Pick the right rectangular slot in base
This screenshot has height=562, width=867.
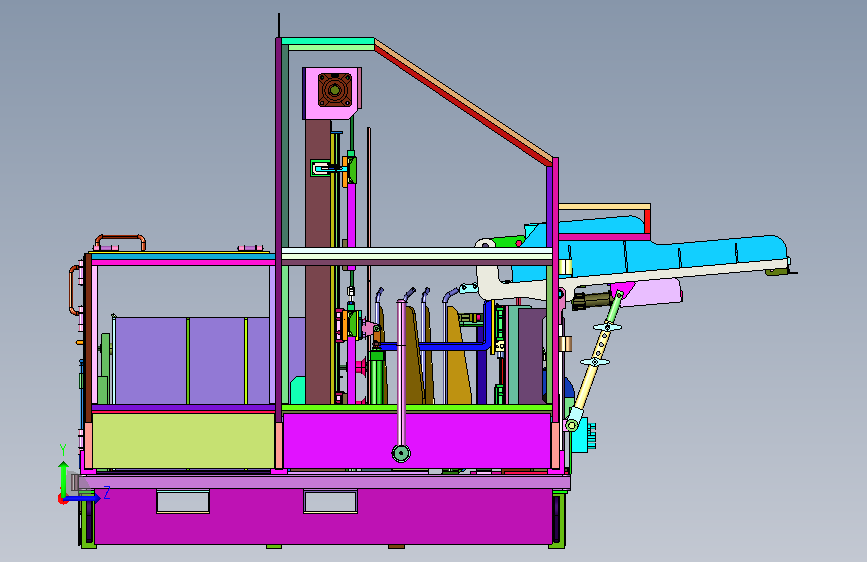331,502
